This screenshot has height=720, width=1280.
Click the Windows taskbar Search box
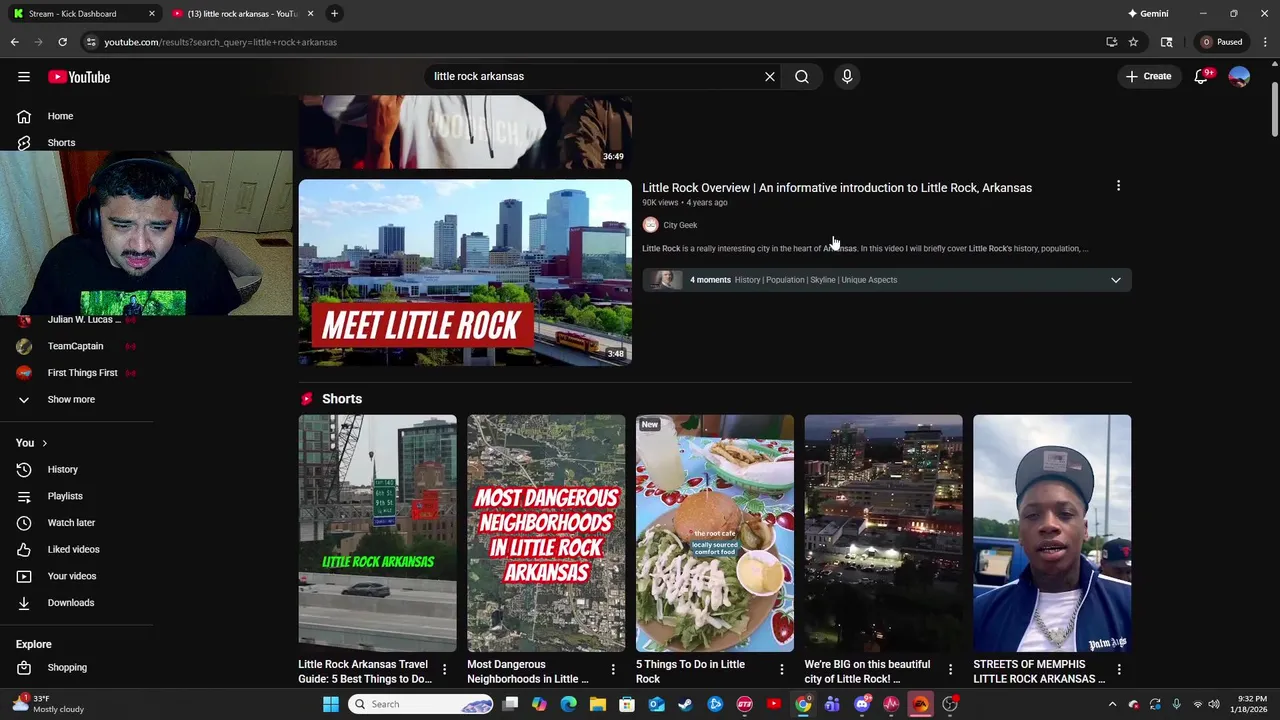(421, 704)
